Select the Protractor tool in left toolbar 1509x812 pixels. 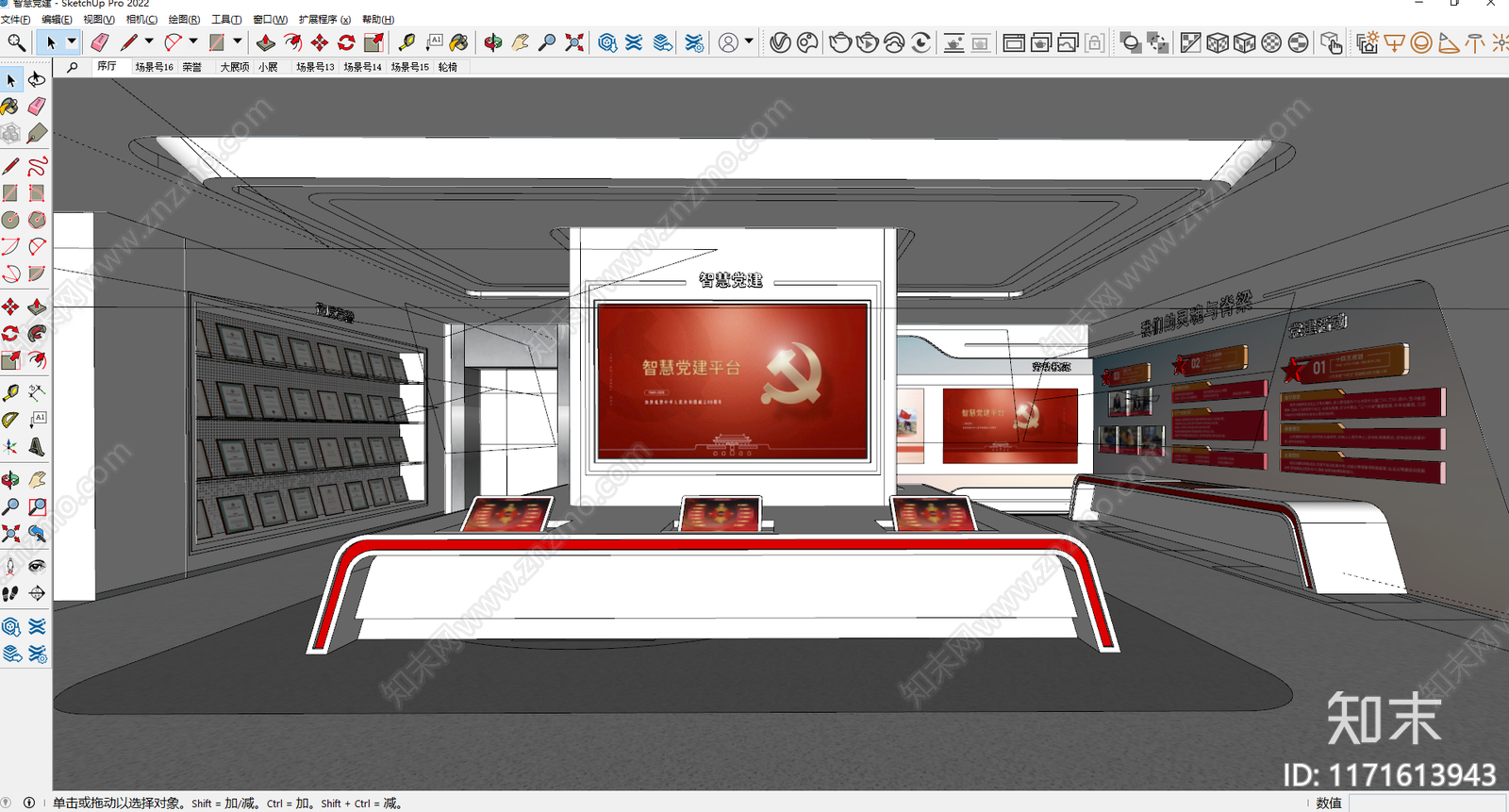point(10,420)
